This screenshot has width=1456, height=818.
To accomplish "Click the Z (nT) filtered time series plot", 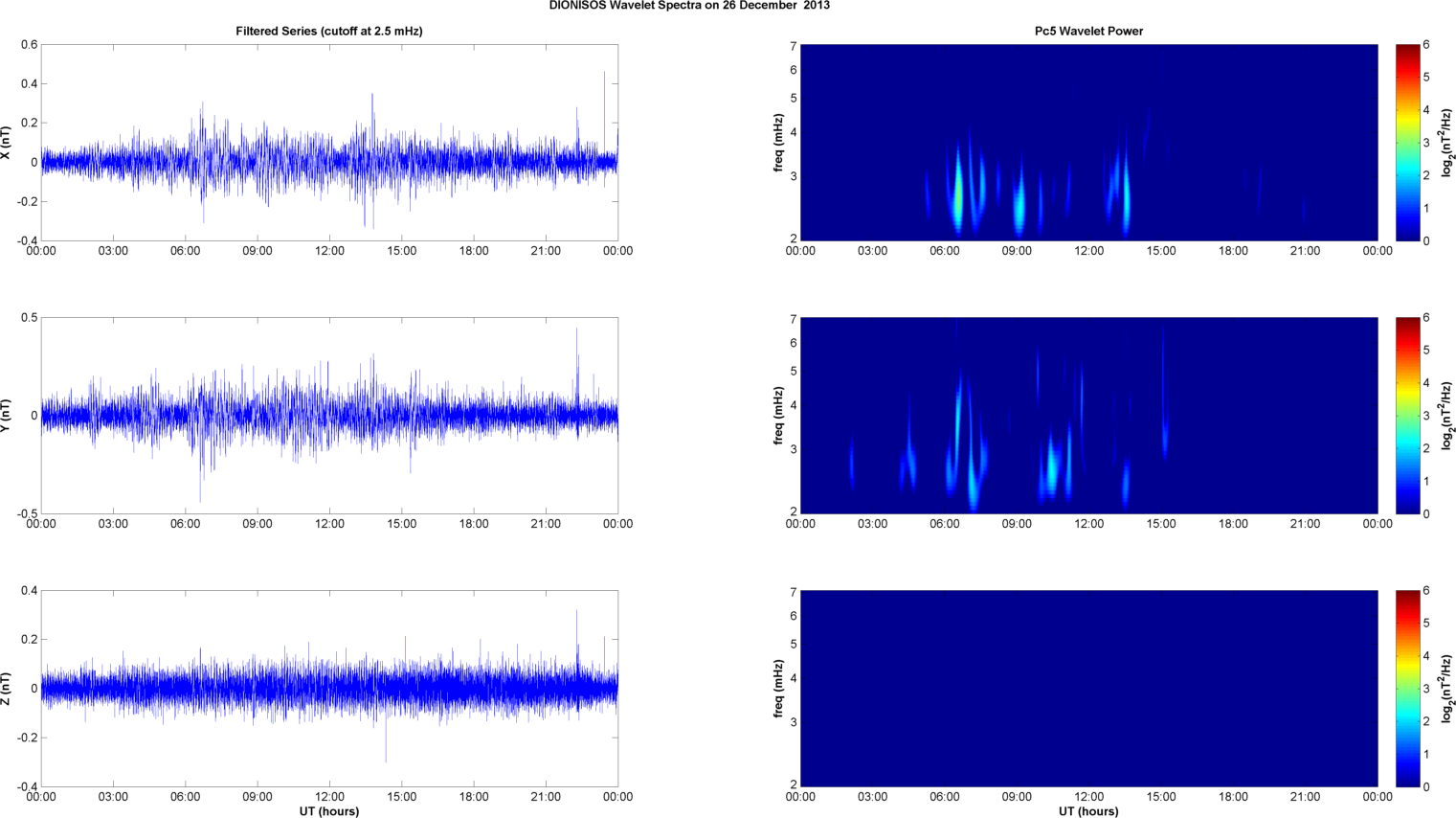I will click(329, 689).
